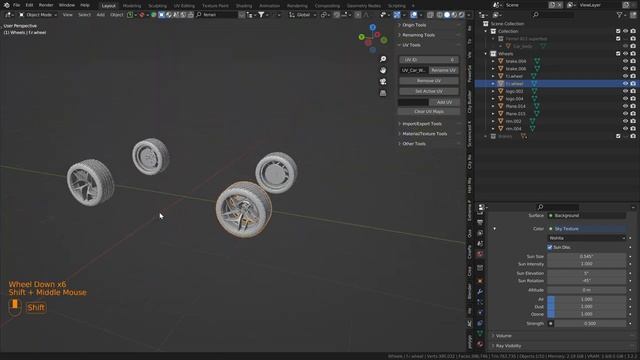Image resolution: width=640 pixels, height=360 pixels.
Task: Click the Sky Texture color node button
Action: (587, 229)
